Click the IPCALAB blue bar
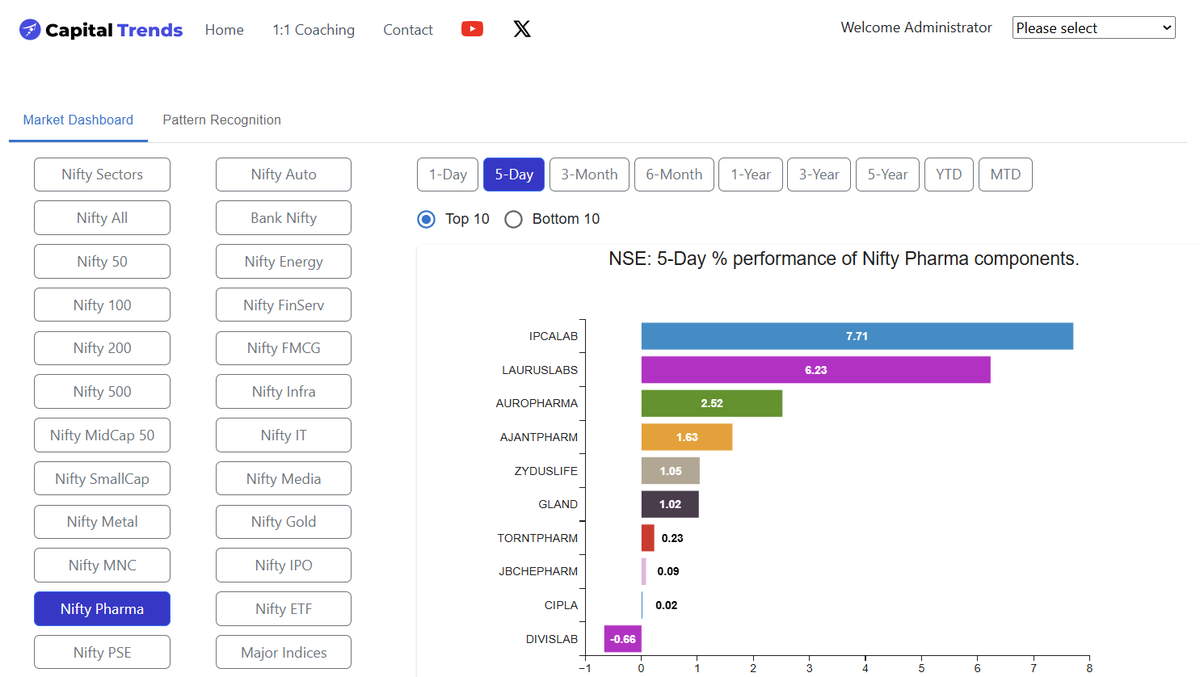The image size is (1200, 677). pyautogui.click(x=857, y=336)
